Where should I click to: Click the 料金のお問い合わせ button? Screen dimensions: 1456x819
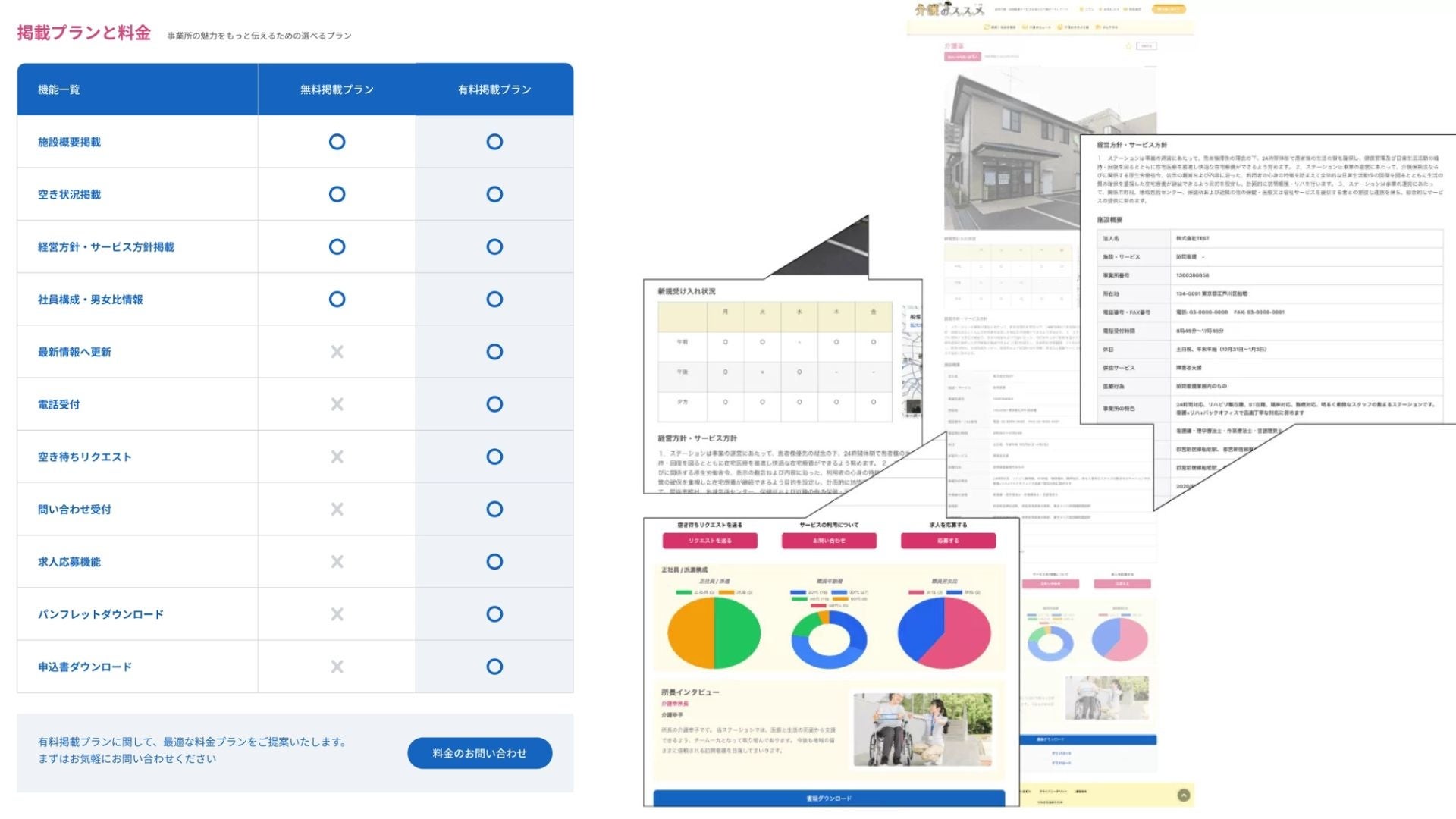tap(479, 753)
